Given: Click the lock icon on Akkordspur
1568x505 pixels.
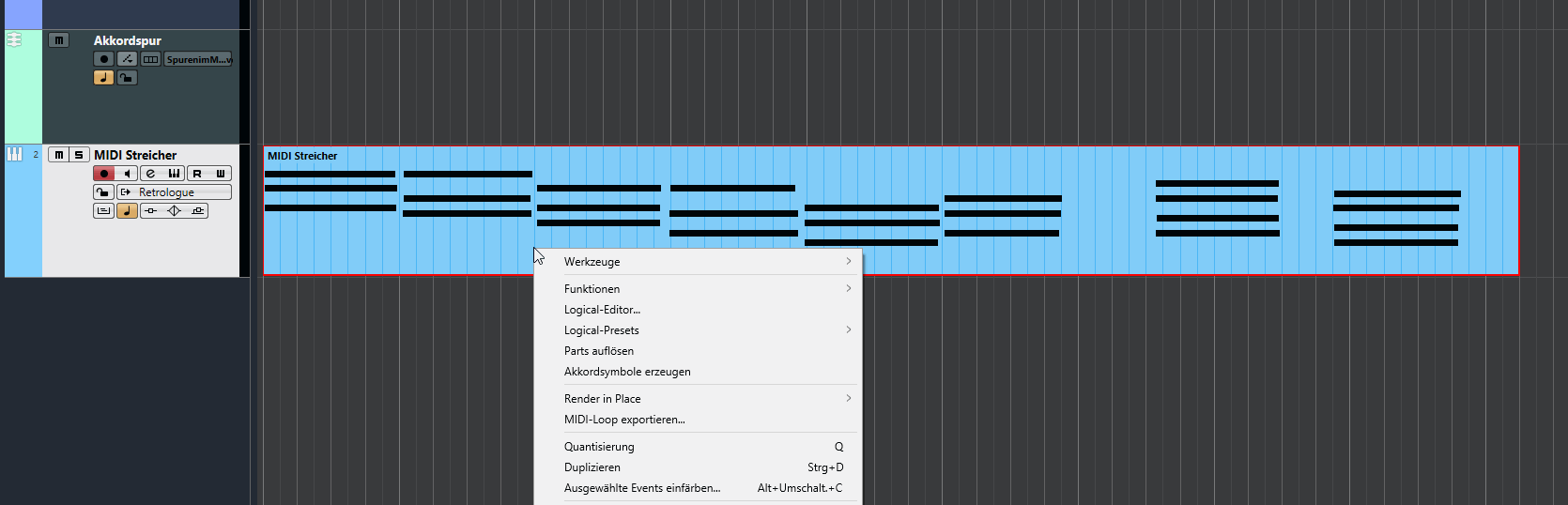Looking at the screenshot, I should point(127,78).
